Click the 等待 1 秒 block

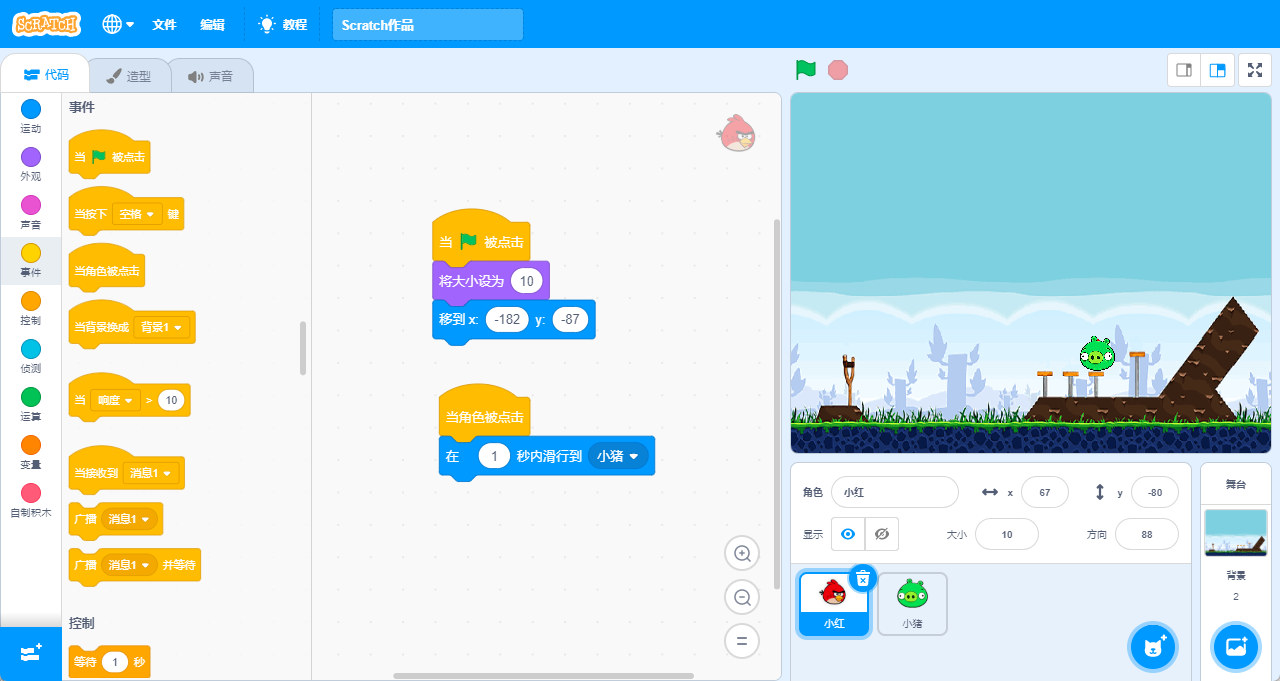coord(109,661)
